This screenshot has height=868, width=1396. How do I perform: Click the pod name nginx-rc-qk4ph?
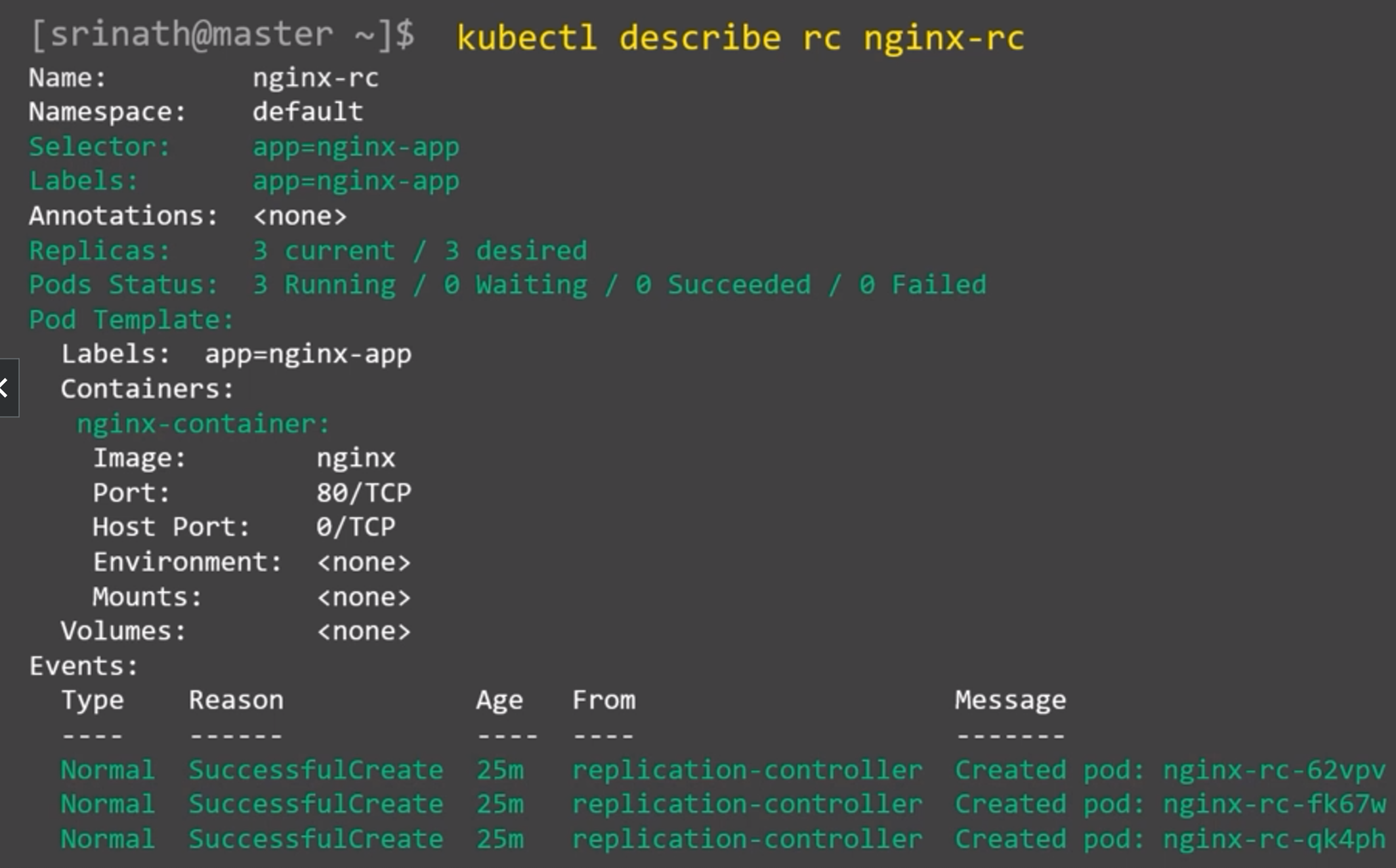[x=1274, y=838]
